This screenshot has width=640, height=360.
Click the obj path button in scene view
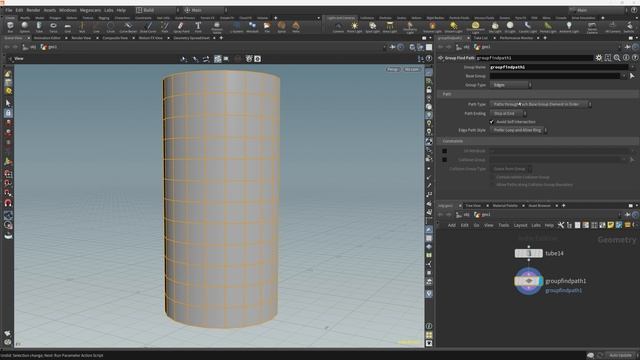(29, 47)
